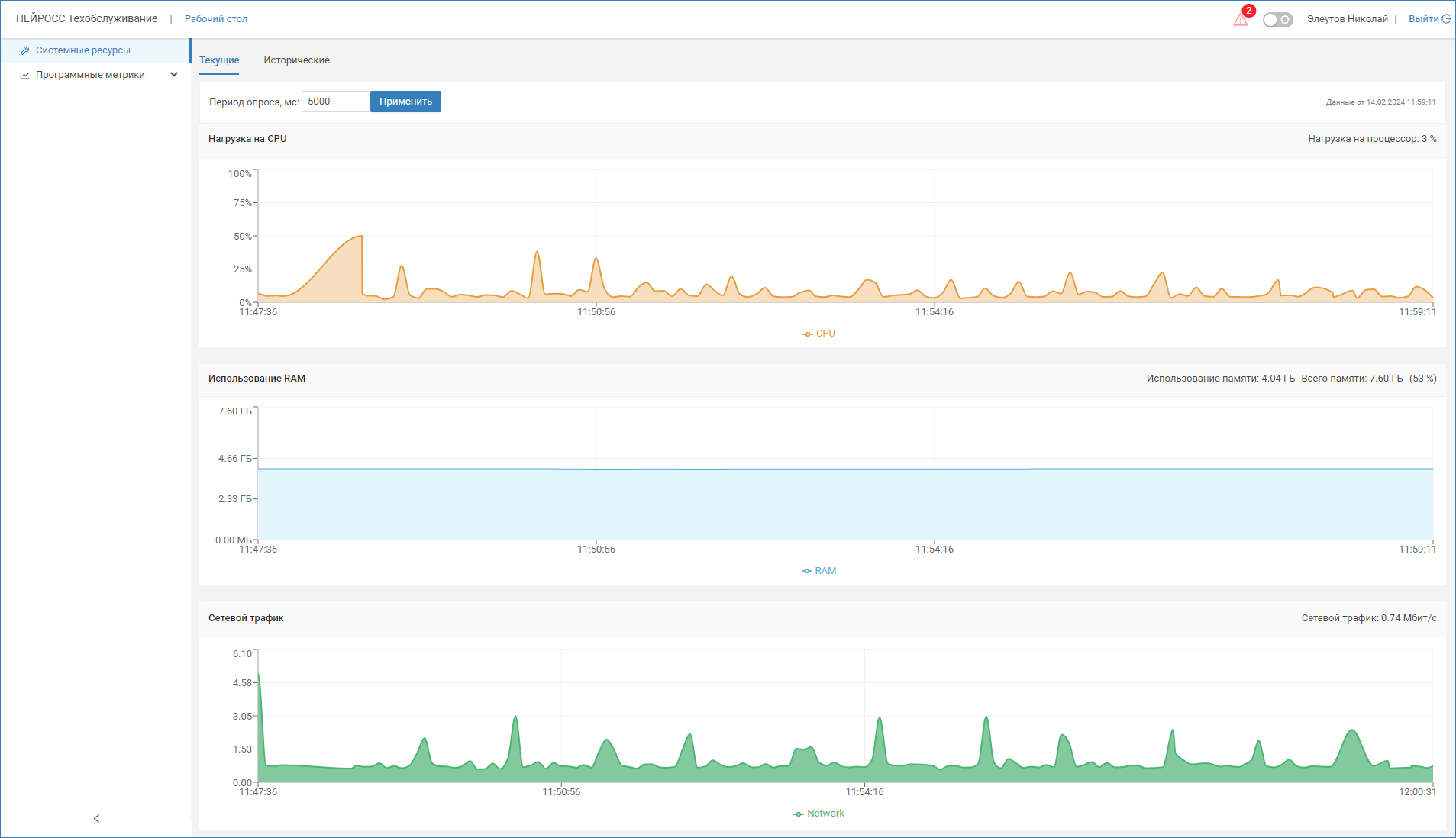Open Программные метрики menu item
This screenshot has width=1456, height=838.
click(95, 75)
